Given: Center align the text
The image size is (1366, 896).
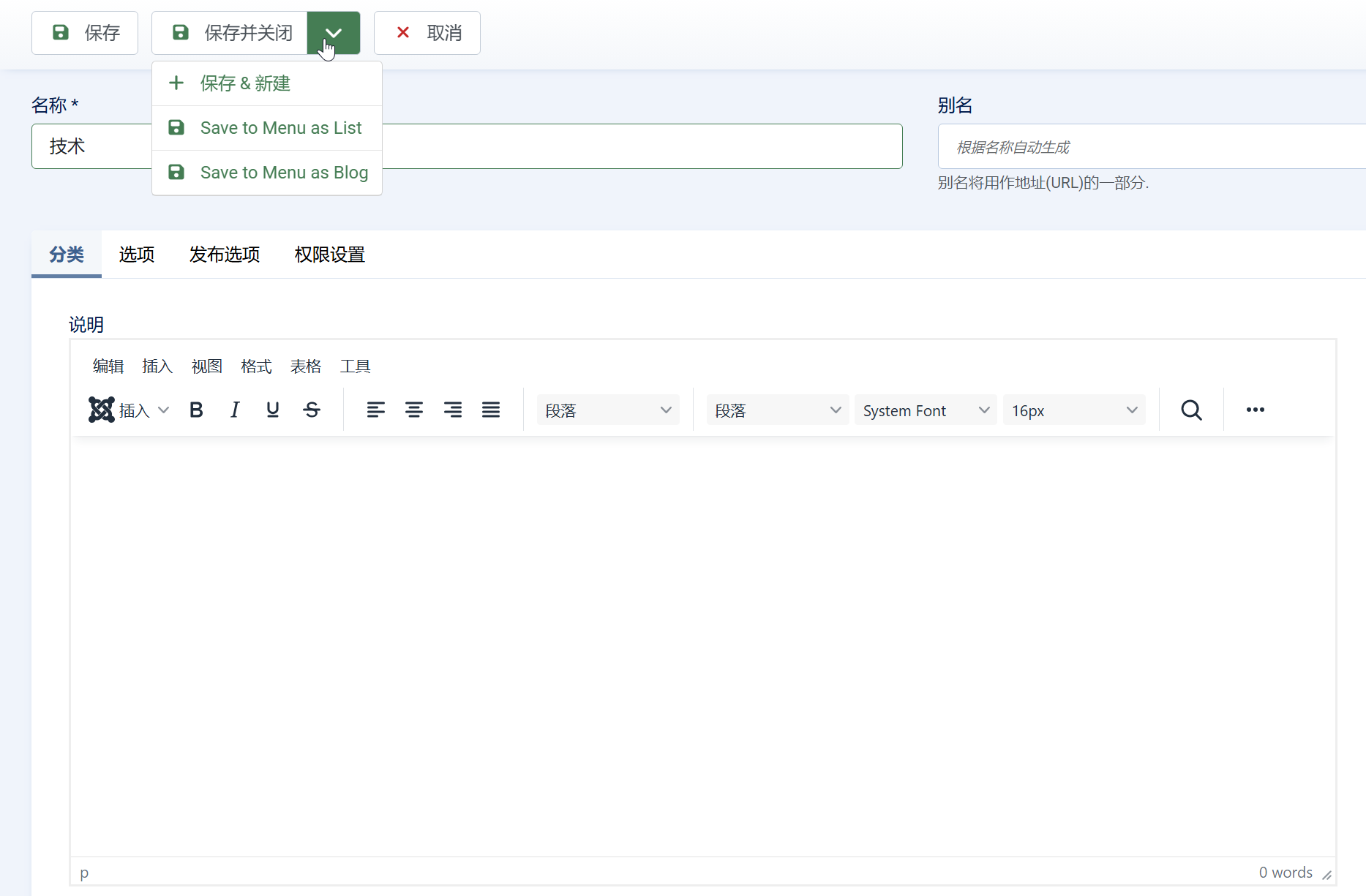Looking at the screenshot, I should click(414, 410).
